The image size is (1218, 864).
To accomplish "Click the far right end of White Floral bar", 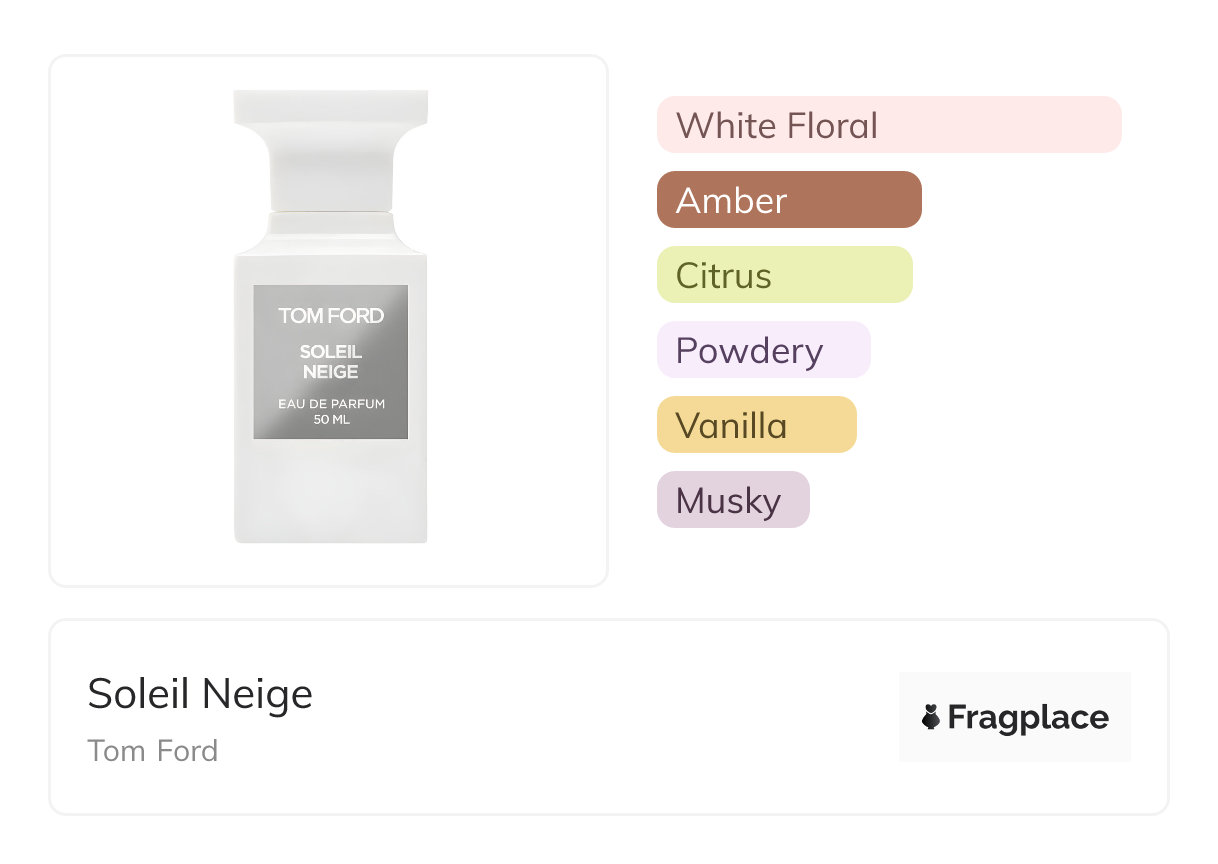I will tap(1110, 125).
